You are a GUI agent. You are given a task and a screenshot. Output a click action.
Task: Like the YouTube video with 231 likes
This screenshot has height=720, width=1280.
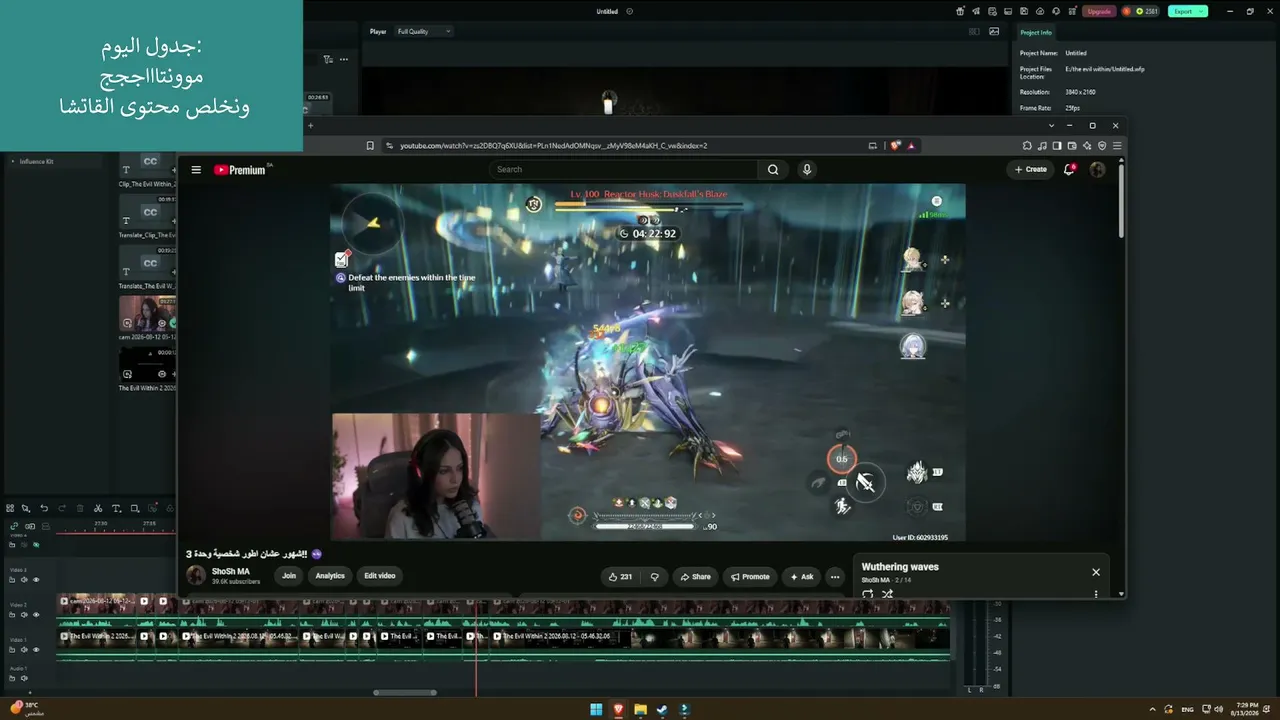click(620, 577)
